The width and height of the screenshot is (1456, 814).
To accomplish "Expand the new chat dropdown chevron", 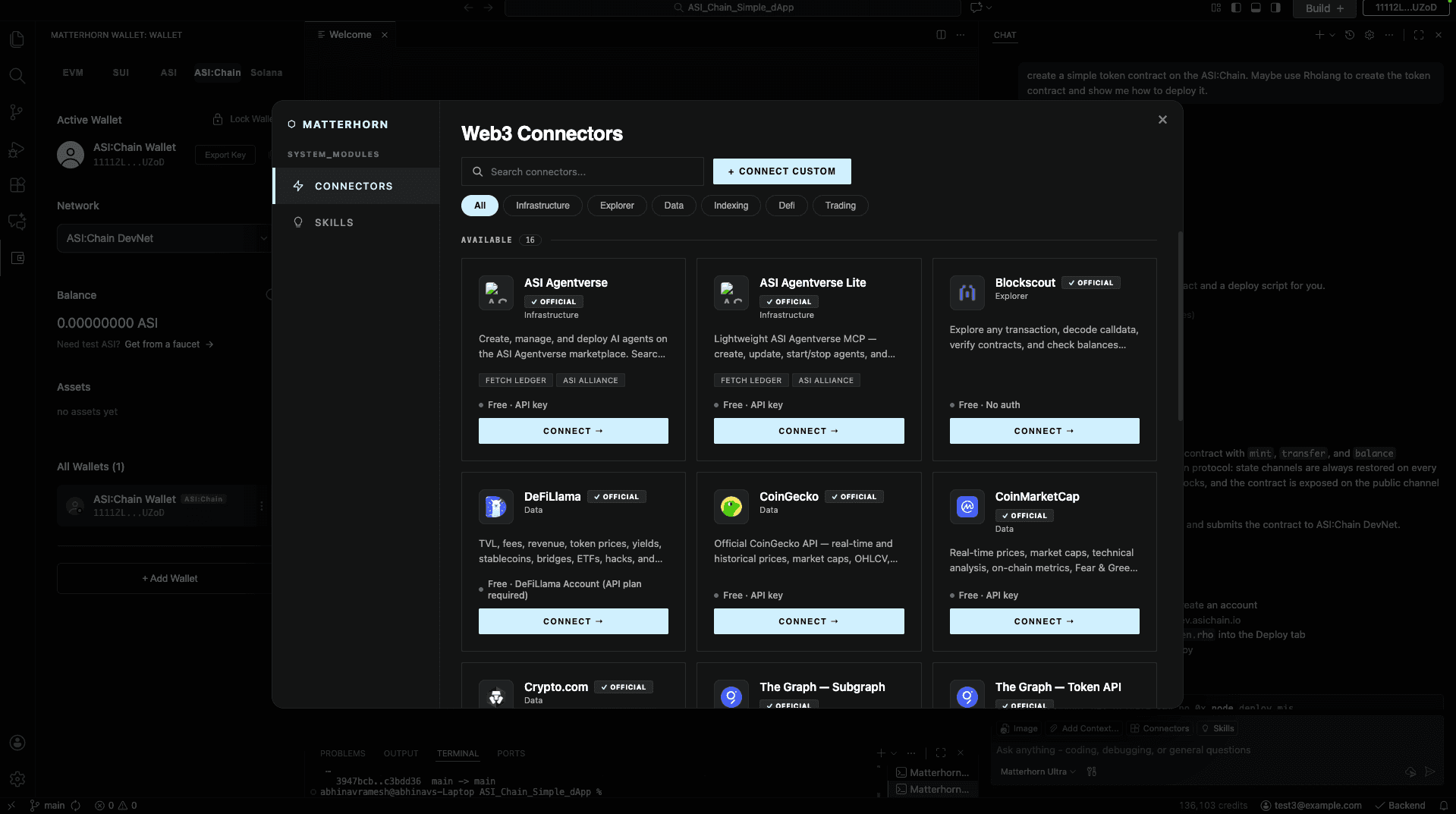I will pos(1332,35).
